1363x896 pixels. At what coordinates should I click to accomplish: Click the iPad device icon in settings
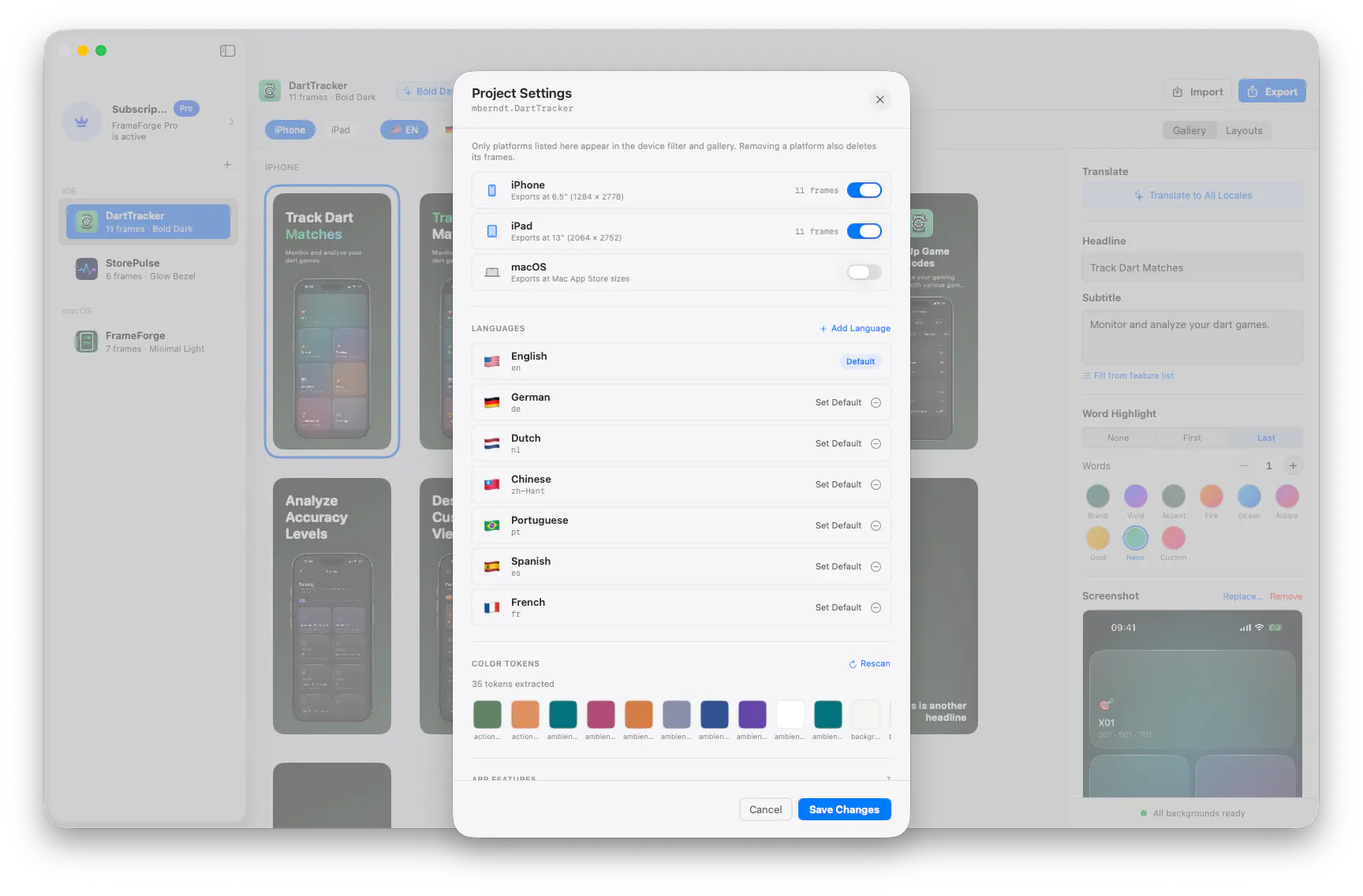pos(491,231)
